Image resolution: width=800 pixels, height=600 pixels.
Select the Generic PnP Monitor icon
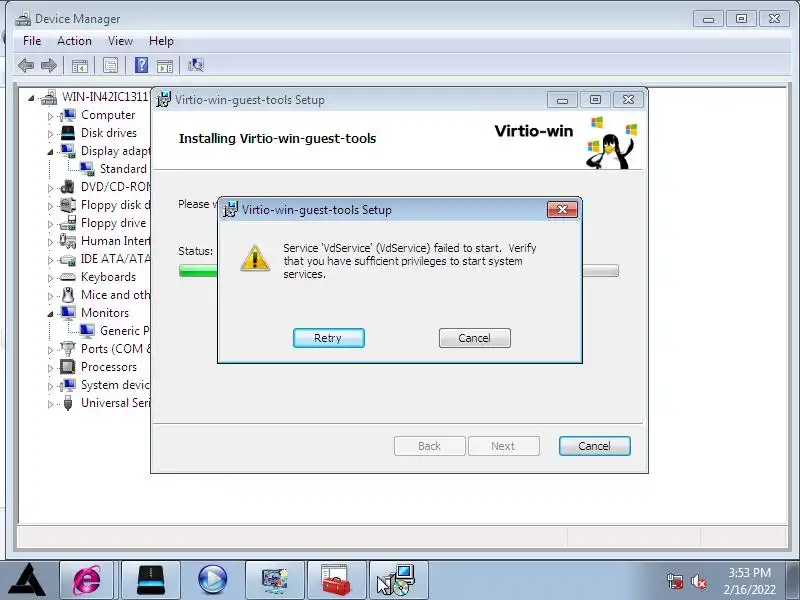coord(87,331)
